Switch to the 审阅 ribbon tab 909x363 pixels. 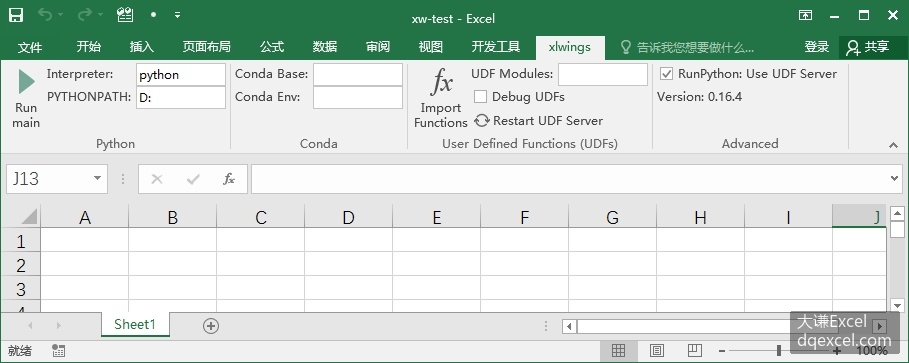point(377,47)
